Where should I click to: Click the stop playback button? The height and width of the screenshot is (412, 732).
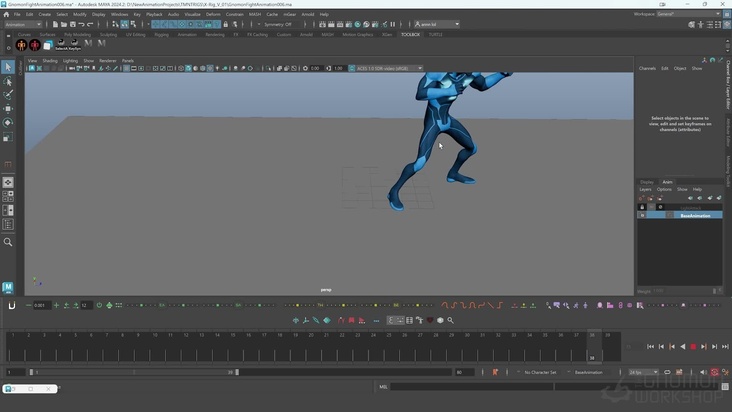coord(694,346)
